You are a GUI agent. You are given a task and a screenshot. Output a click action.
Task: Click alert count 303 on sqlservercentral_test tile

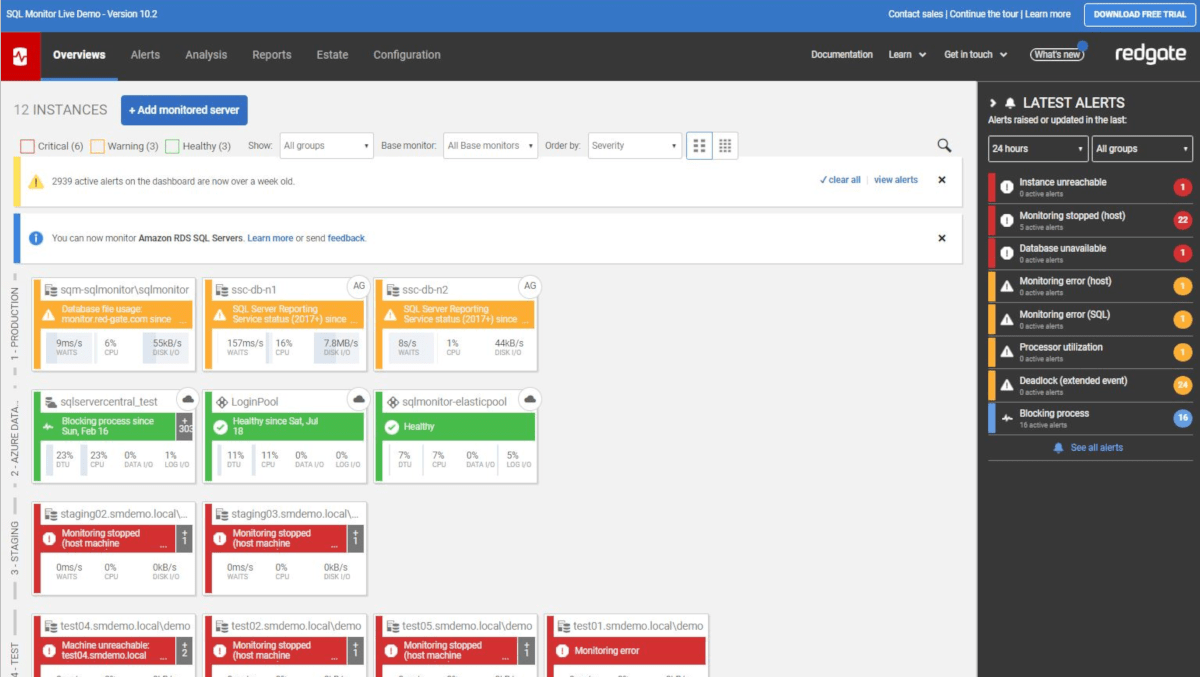(185, 427)
